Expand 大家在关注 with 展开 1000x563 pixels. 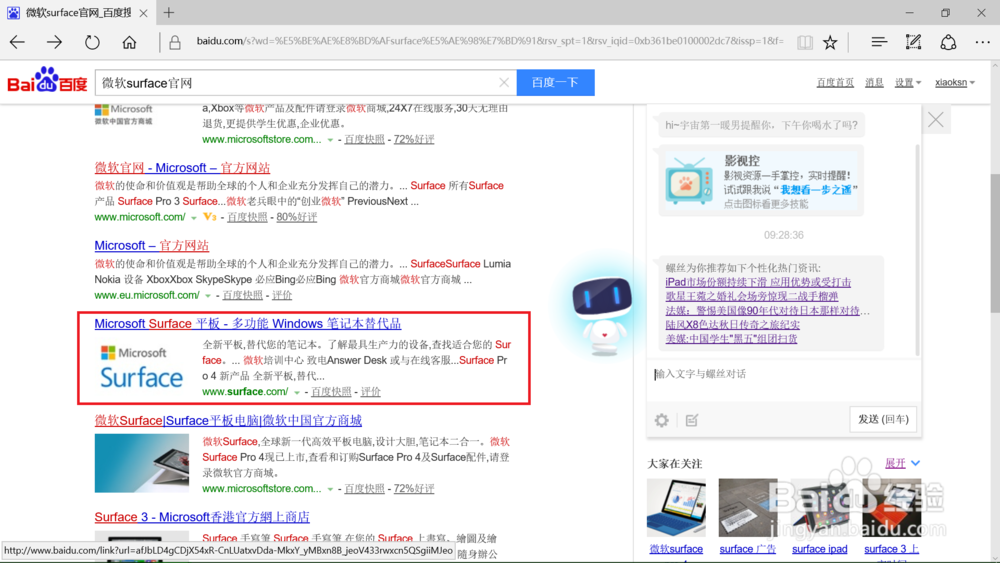pos(902,463)
